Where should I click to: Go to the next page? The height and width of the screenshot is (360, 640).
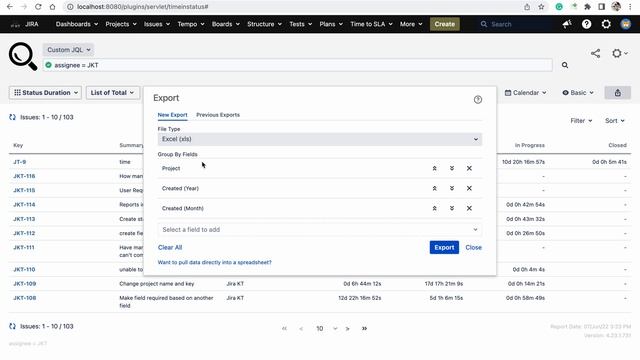[348, 329]
